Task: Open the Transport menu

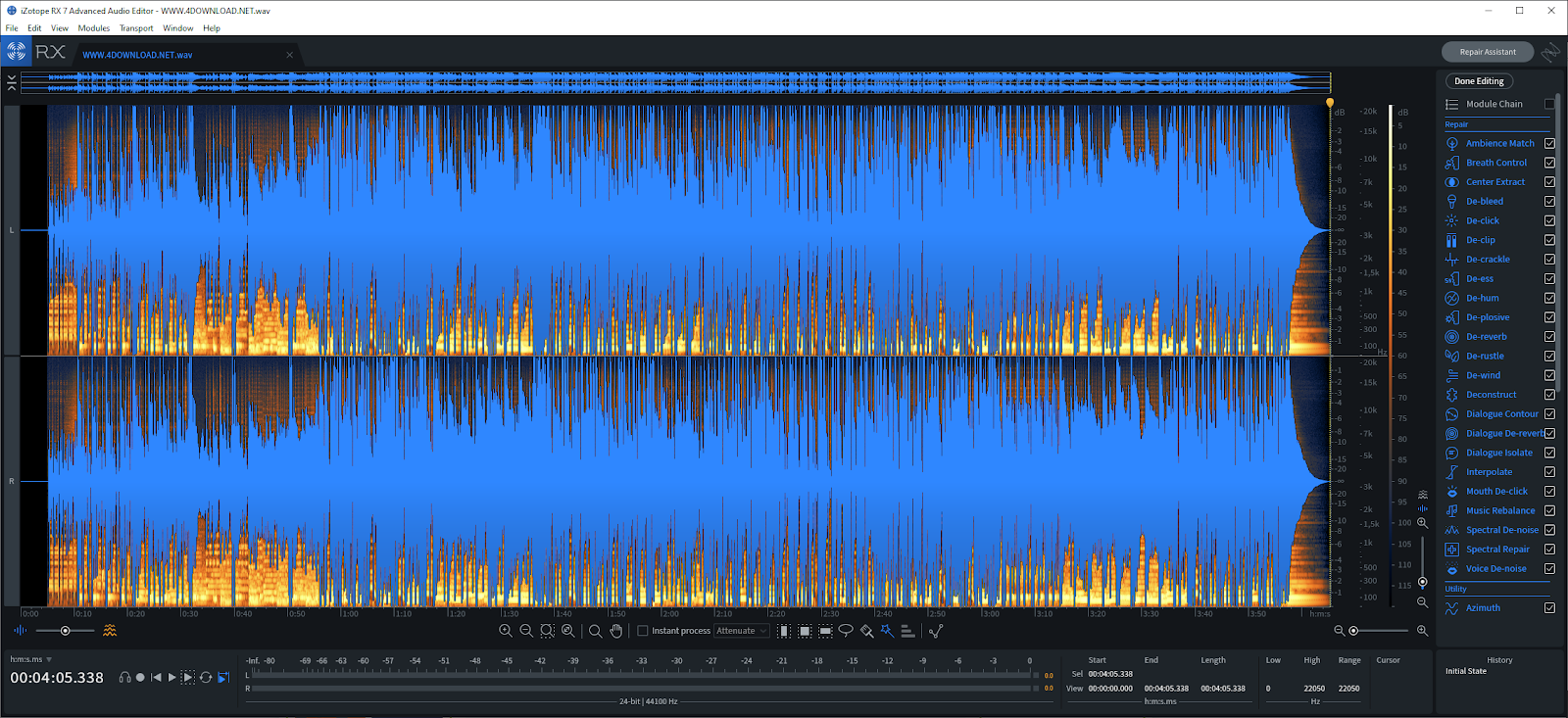Action: point(136,28)
